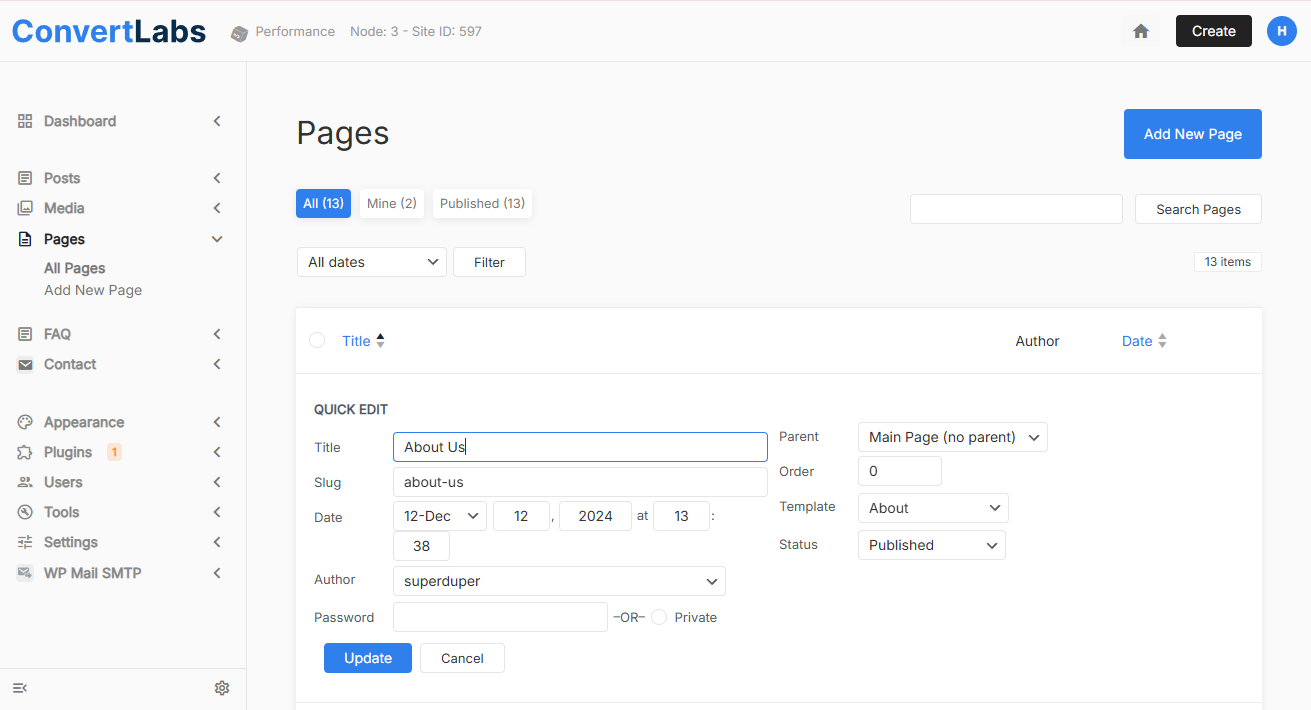1311x710 pixels.
Task: Click the Appearance palette icon
Action: pyautogui.click(x=25, y=422)
